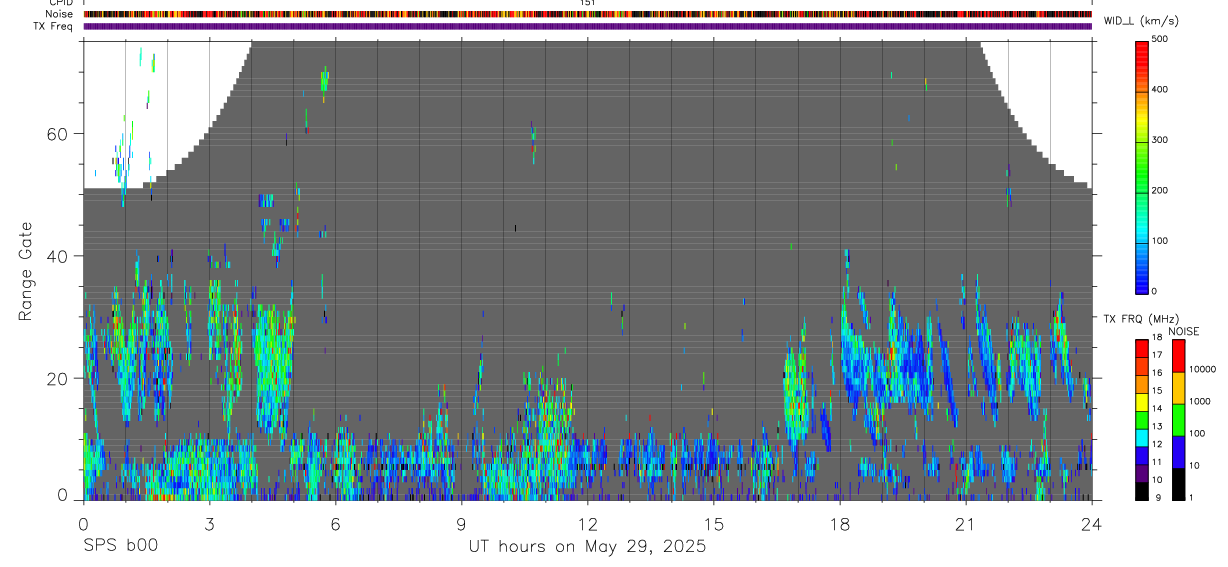Click the 12 MHz label in TX FRQ legend
The height and width of the screenshot is (567, 1228).
point(1157,444)
